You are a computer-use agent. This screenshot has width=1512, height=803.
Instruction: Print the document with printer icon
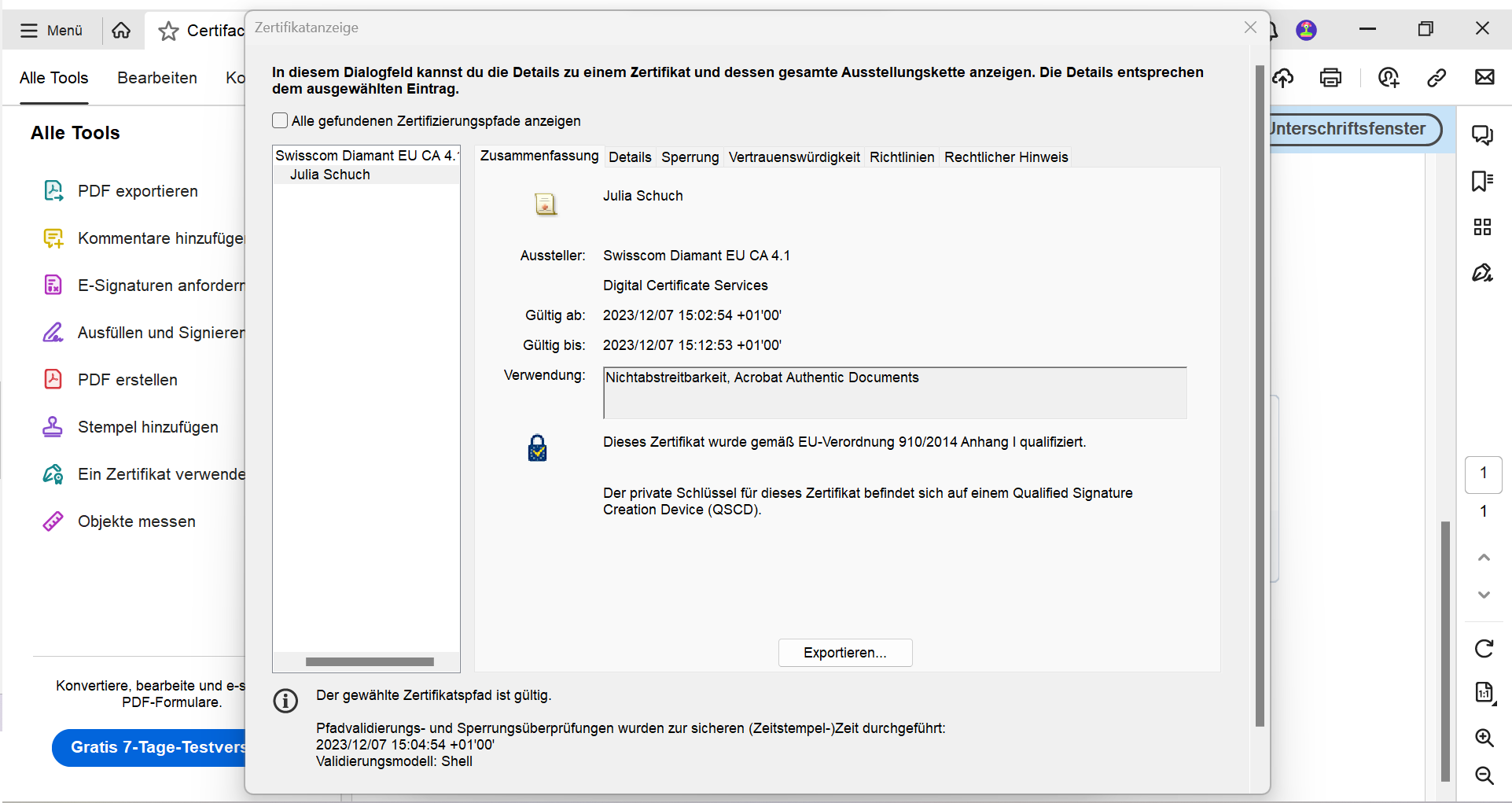click(1330, 77)
